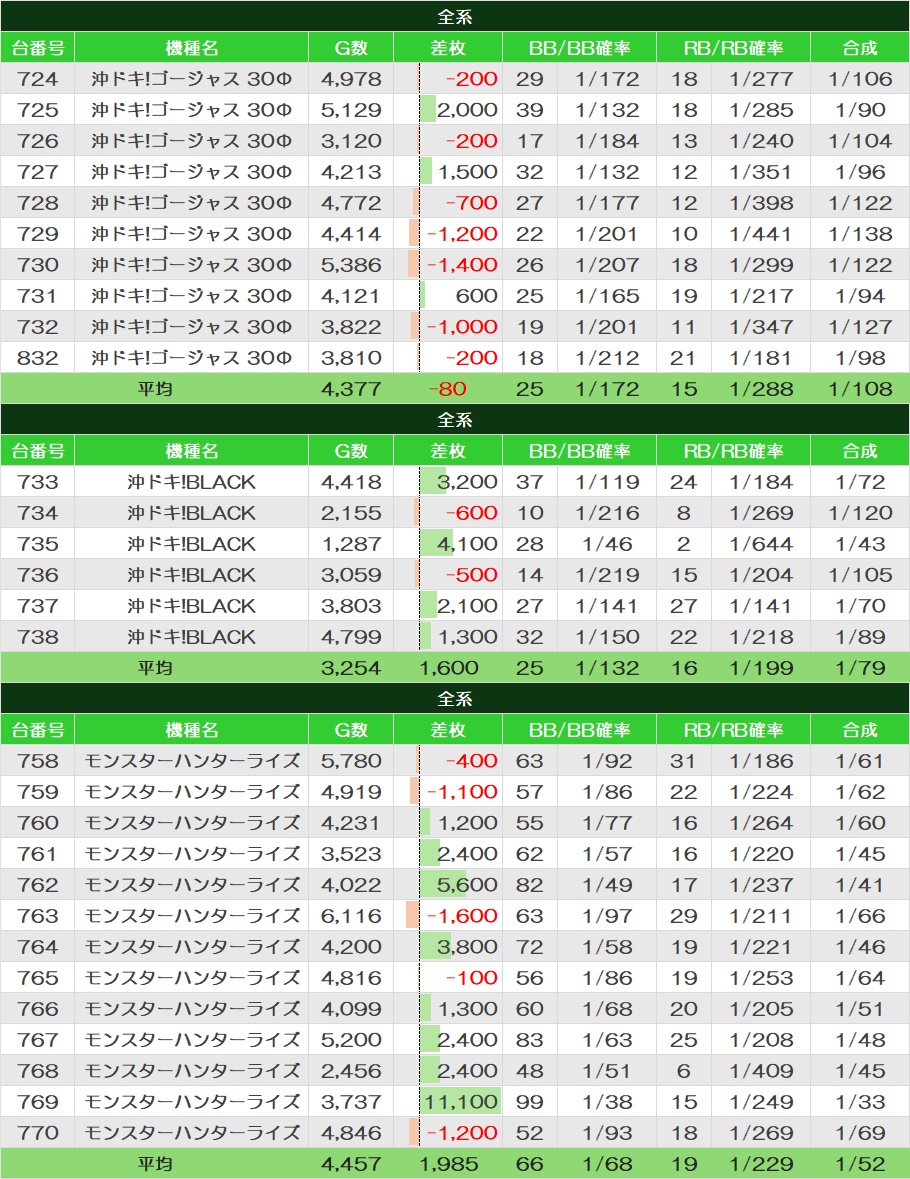
Task: Click G数 value 4,799 in row 738
Action: tap(351, 637)
